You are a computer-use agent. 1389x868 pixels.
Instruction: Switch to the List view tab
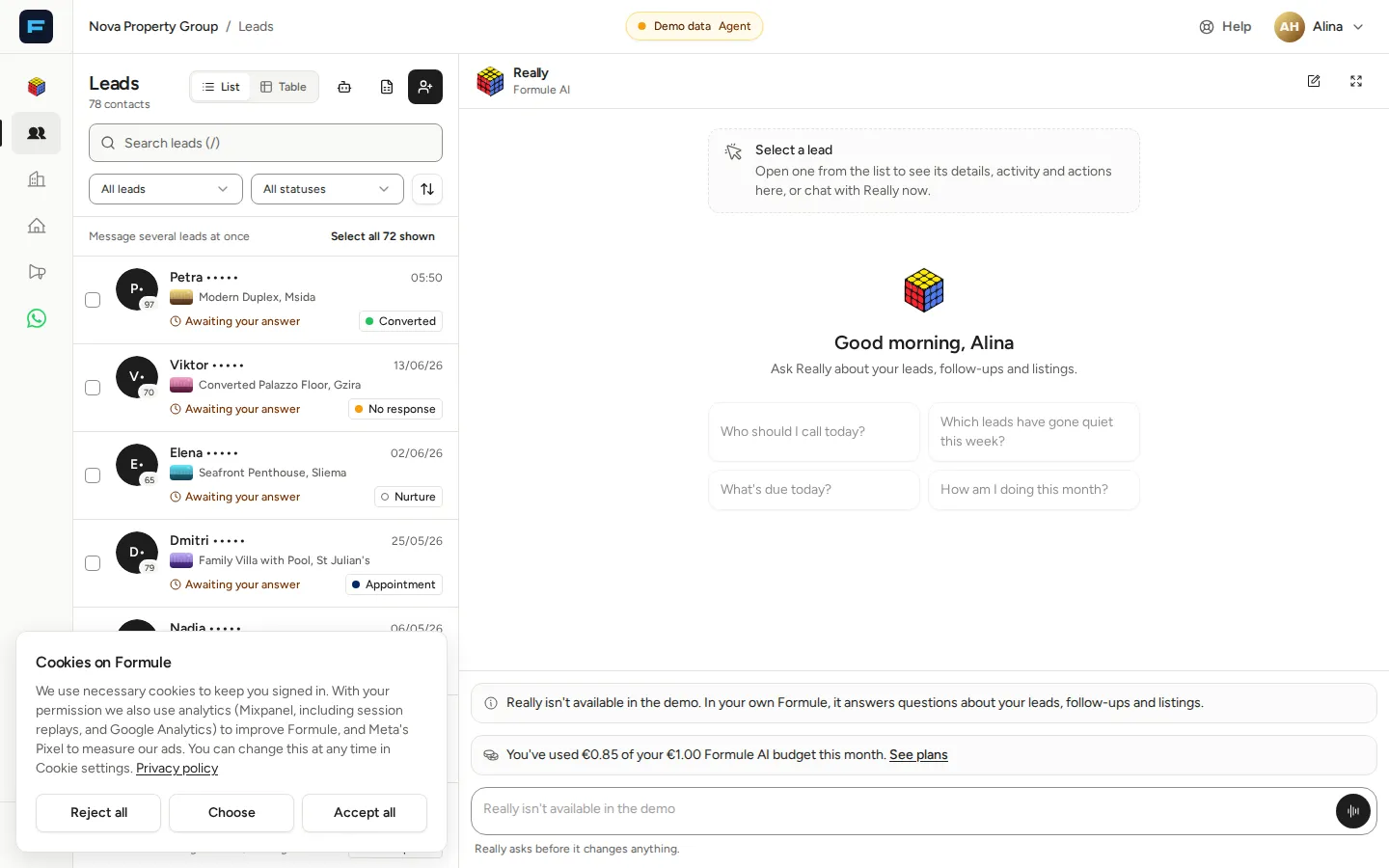coord(221,87)
